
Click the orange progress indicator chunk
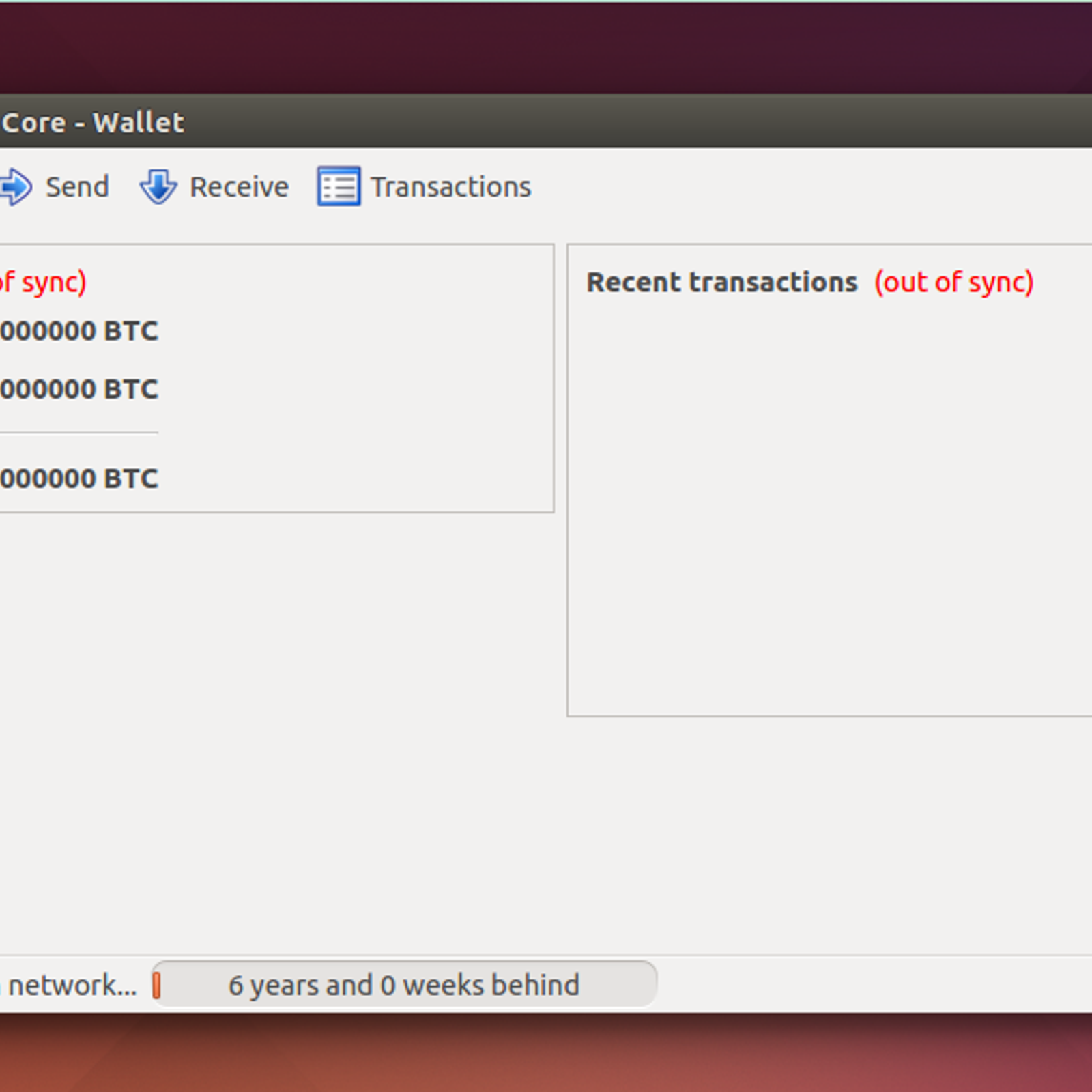pyautogui.click(x=156, y=985)
